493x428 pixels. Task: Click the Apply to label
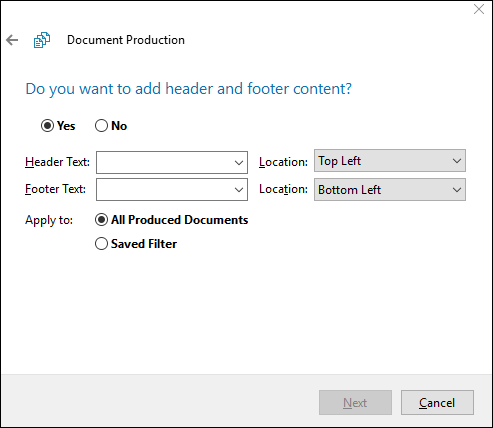pyautogui.click(x=49, y=220)
